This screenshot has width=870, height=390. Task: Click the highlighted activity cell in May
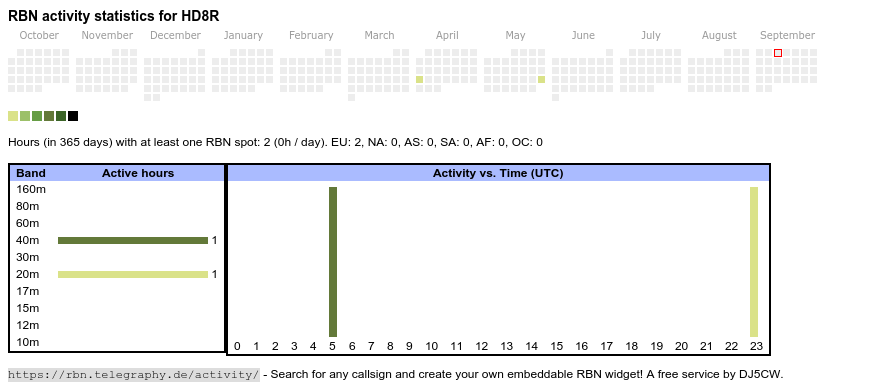click(x=542, y=79)
